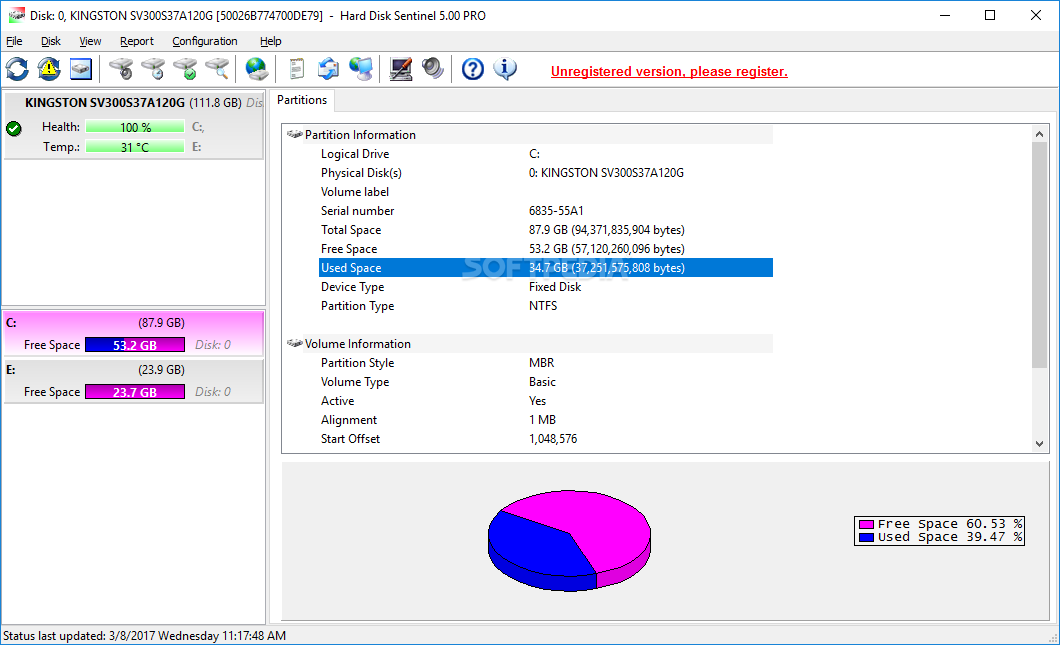
Task: Select the Total Space row
Action: click(x=546, y=230)
